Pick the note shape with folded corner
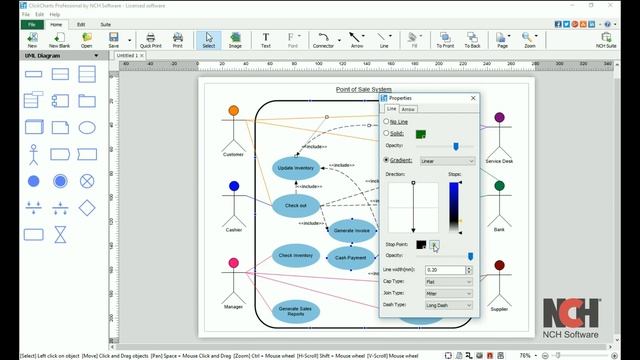The height and width of the screenshot is (360, 640). point(60,128)
